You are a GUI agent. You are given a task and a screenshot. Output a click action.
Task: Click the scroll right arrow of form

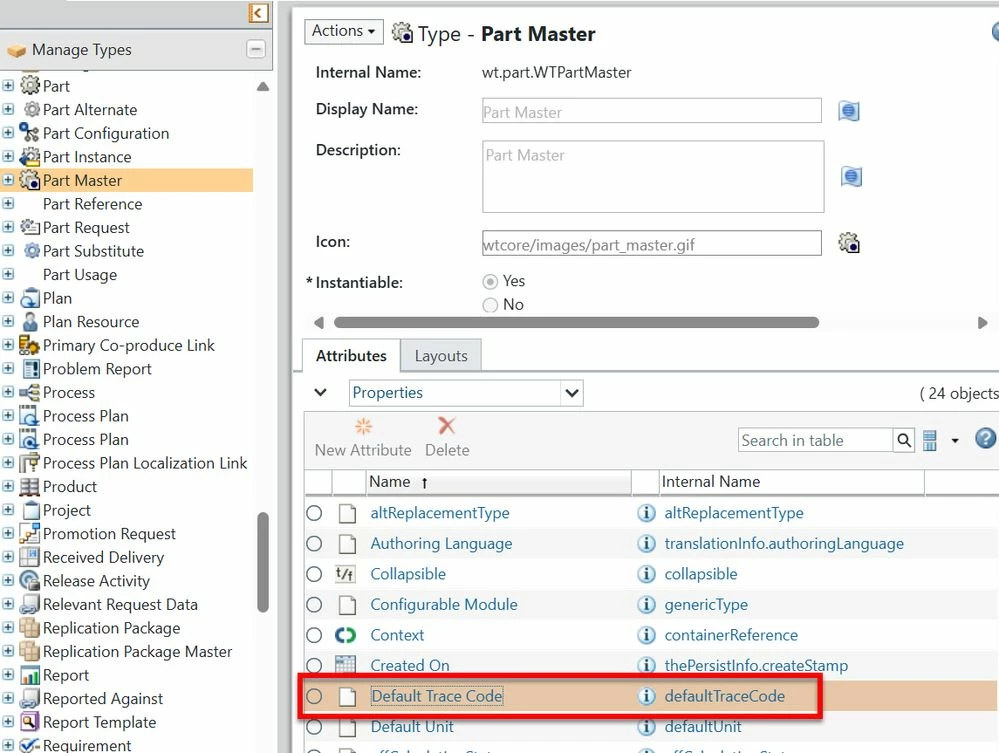(982, 322)
